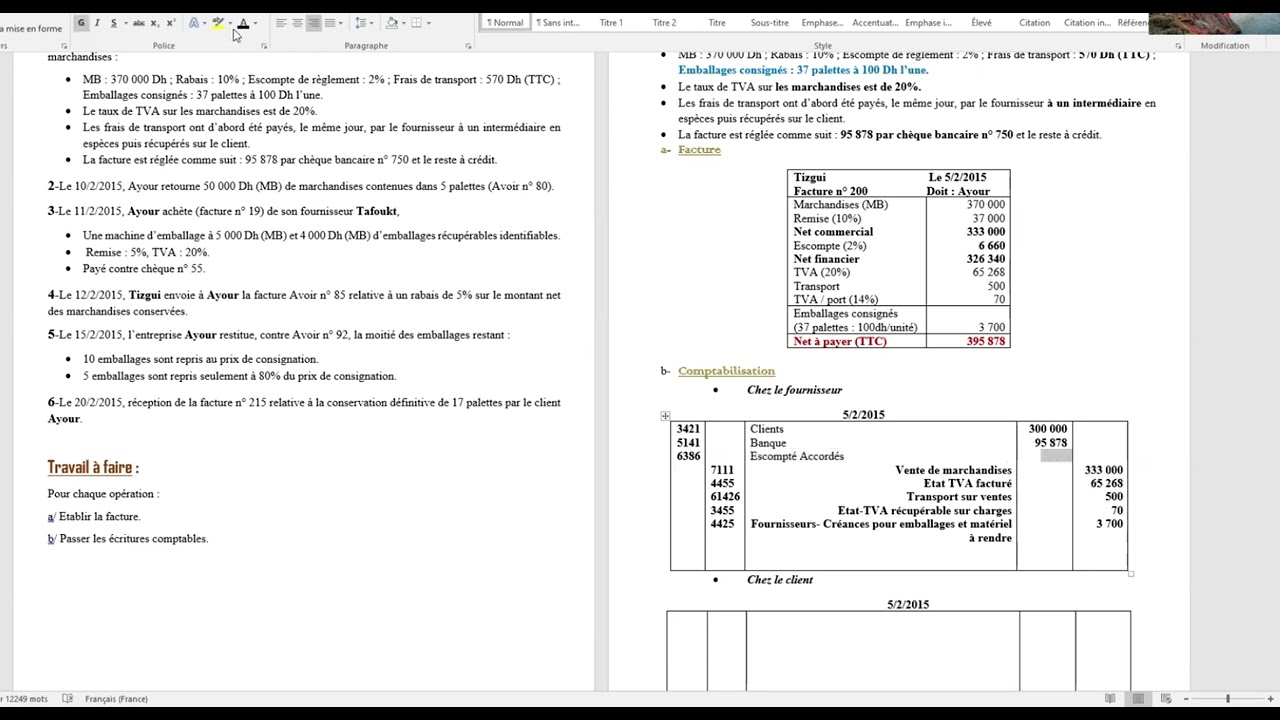Open borders dropdown arrow
1280x720 pixels.
428,23
